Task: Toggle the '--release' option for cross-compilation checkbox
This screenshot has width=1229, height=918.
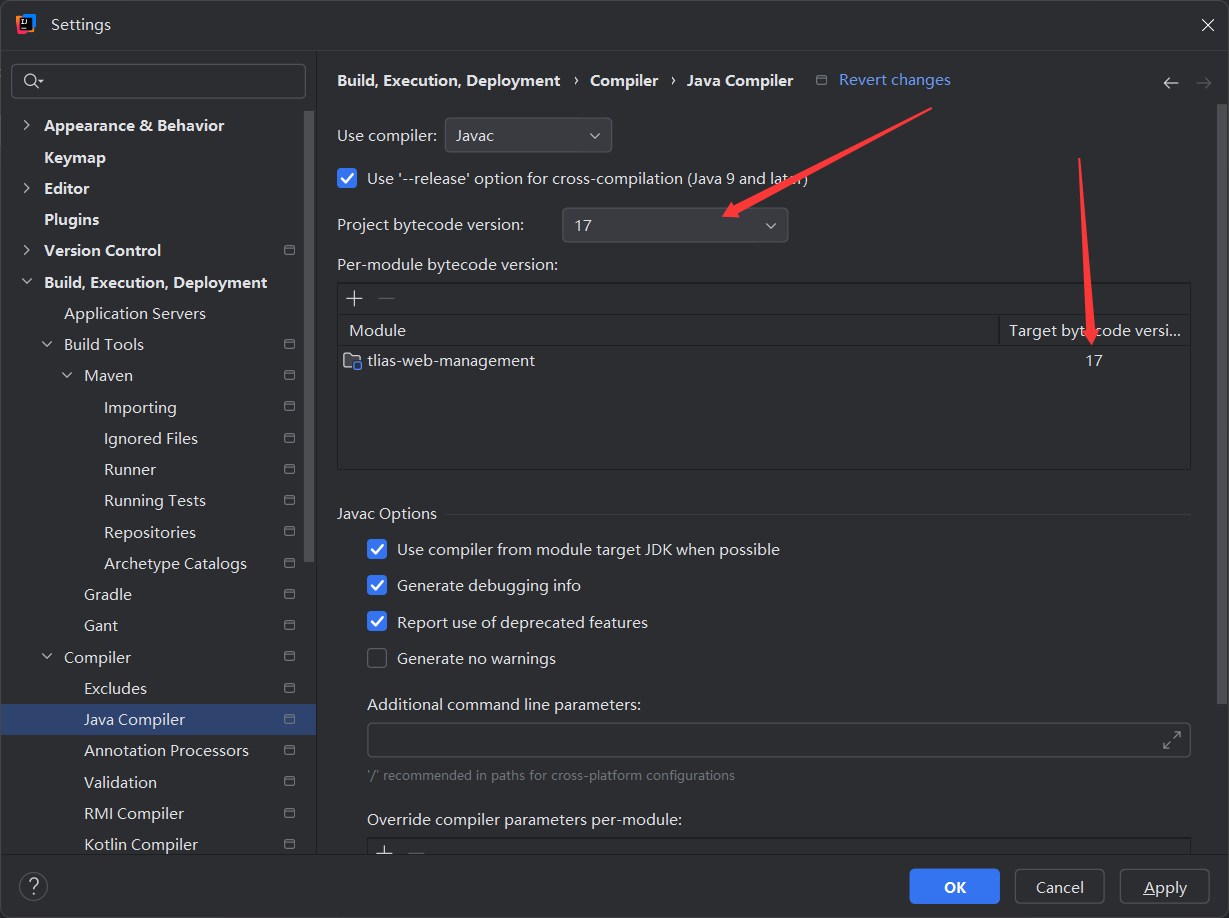Action: coord(347,178)
